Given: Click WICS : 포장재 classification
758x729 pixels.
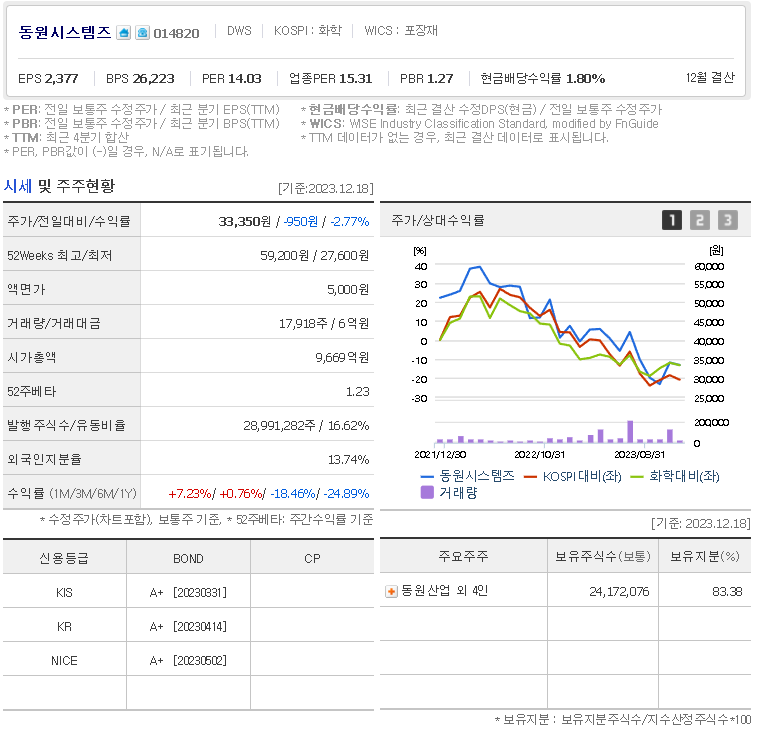Looking at the screenshot, I should pyautogui.click(x=401, y=31).
